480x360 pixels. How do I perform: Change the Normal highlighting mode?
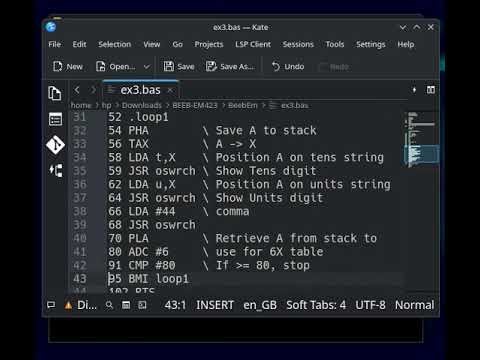pos(415,305)
